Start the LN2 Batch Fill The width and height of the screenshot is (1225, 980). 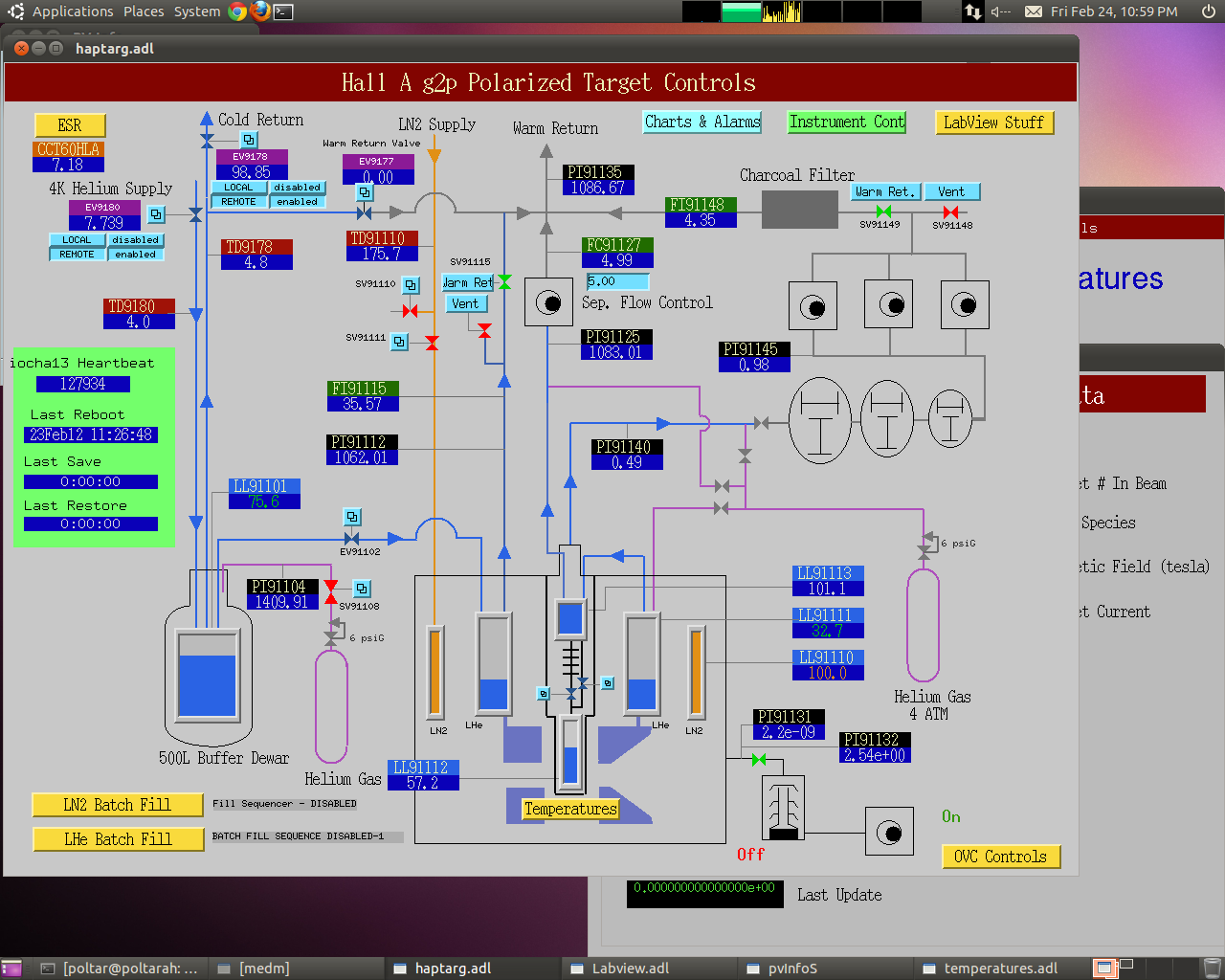(118, 805)
